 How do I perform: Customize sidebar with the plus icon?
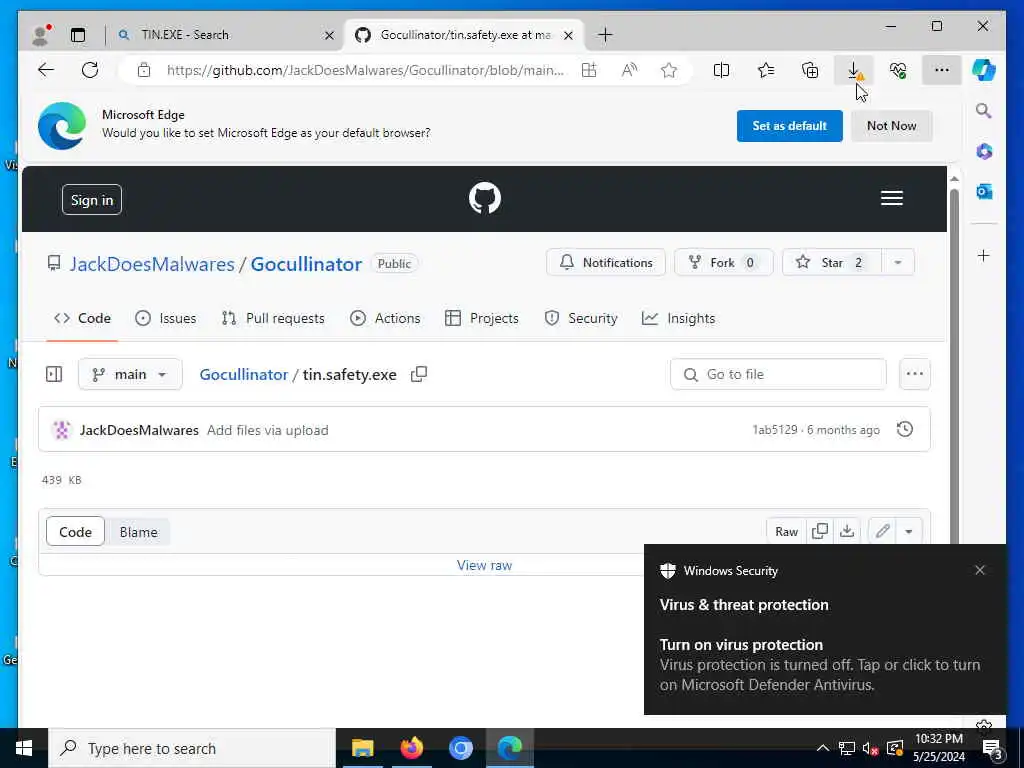pyautogui.click(x=984, y=255)
